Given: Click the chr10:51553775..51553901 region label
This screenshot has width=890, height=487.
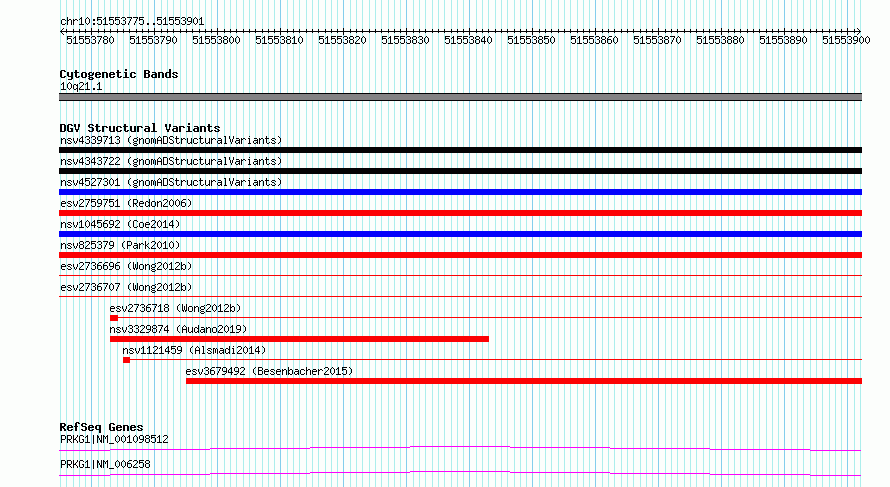Looking at the screenshot, I should coord(132,21).
